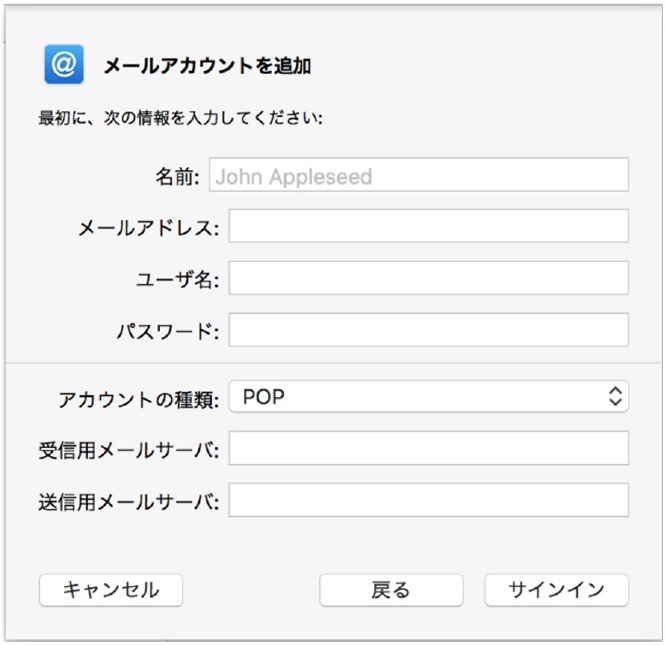Click the パスワード: label
The image size is (665, 645).
[x=168, y=332]
